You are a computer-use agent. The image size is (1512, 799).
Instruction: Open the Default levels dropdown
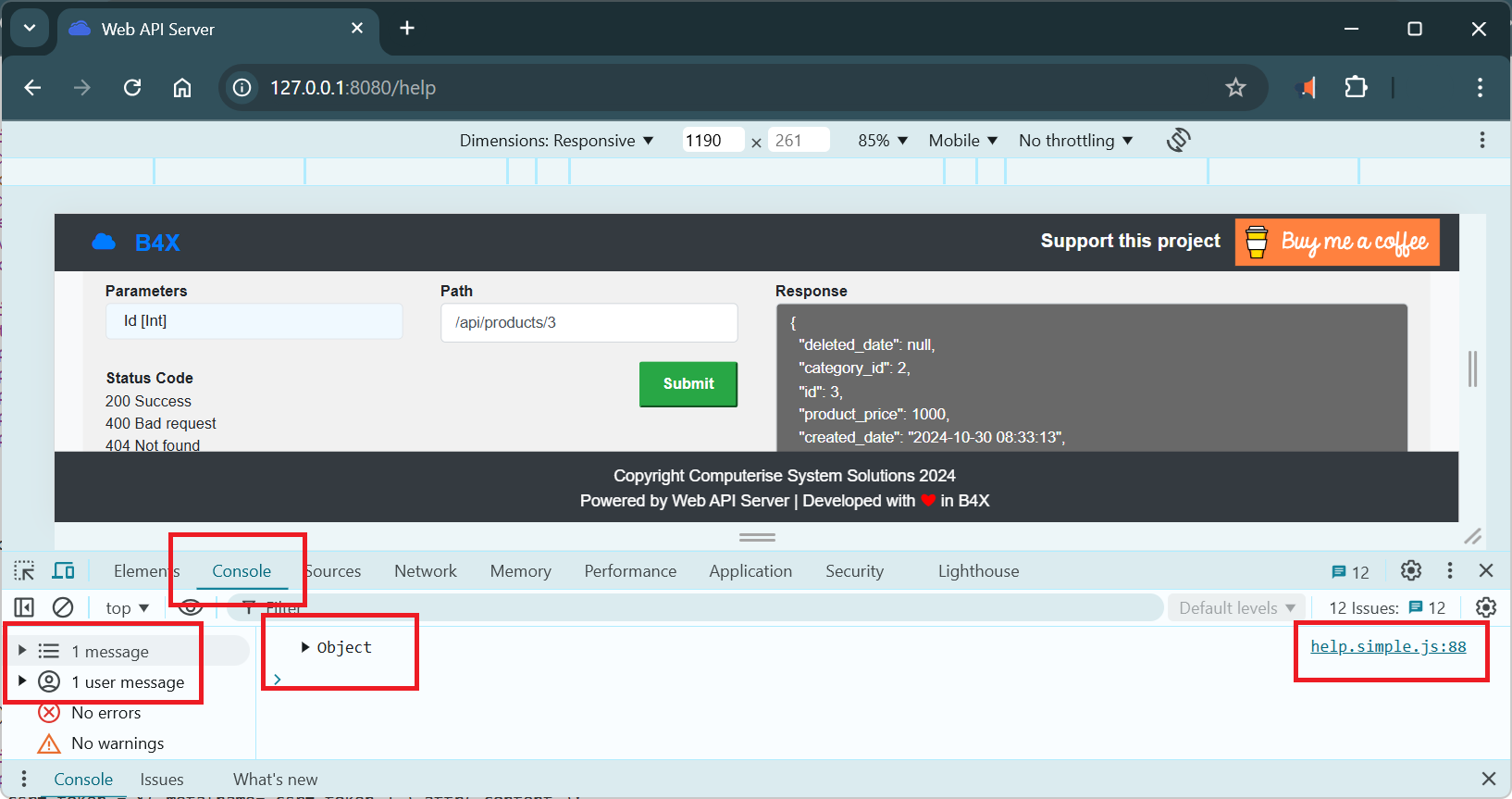[x=1236, y=608]
